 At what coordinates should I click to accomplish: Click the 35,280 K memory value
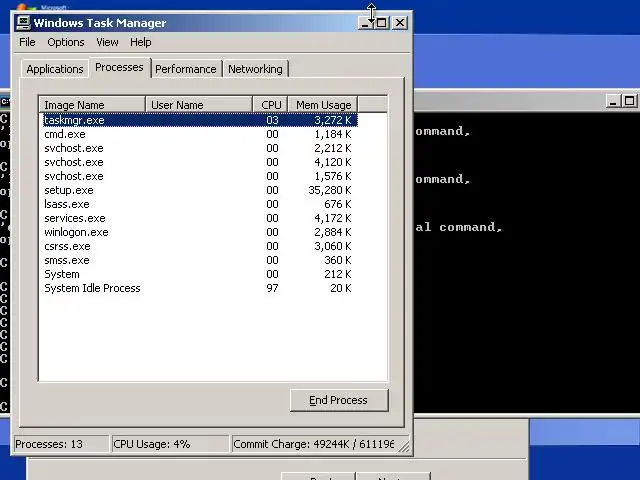(x=330, y=190)
